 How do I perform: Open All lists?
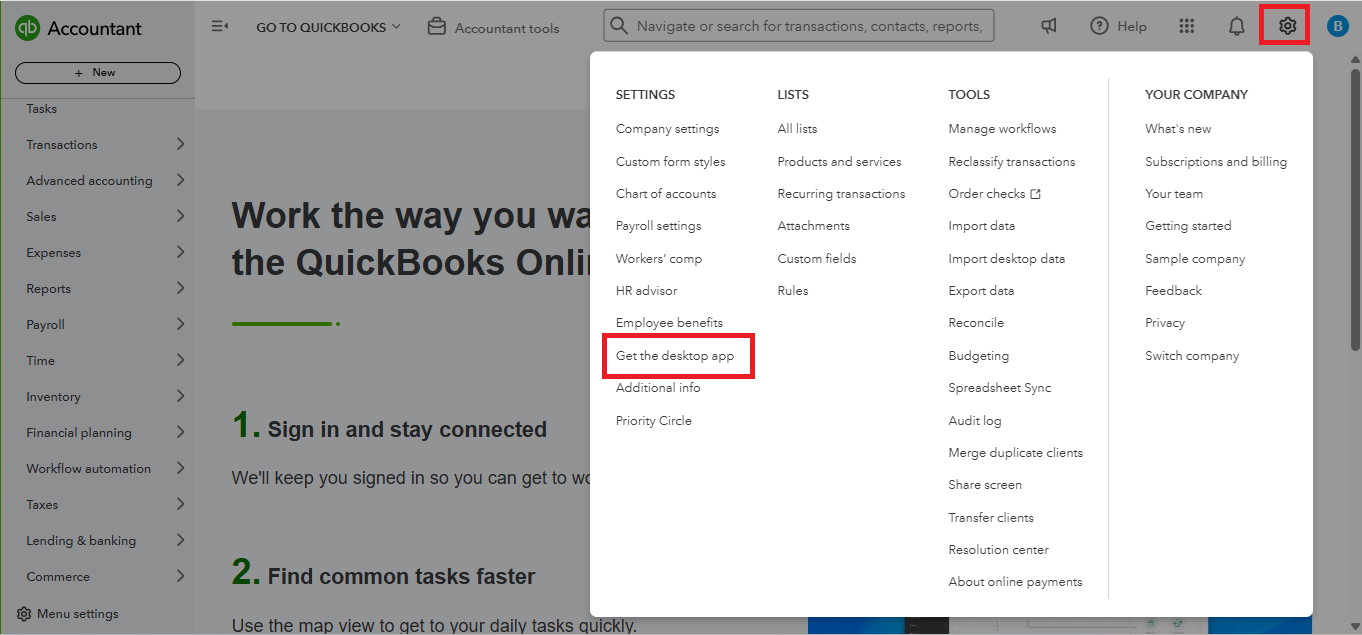[x=797, y=129]
